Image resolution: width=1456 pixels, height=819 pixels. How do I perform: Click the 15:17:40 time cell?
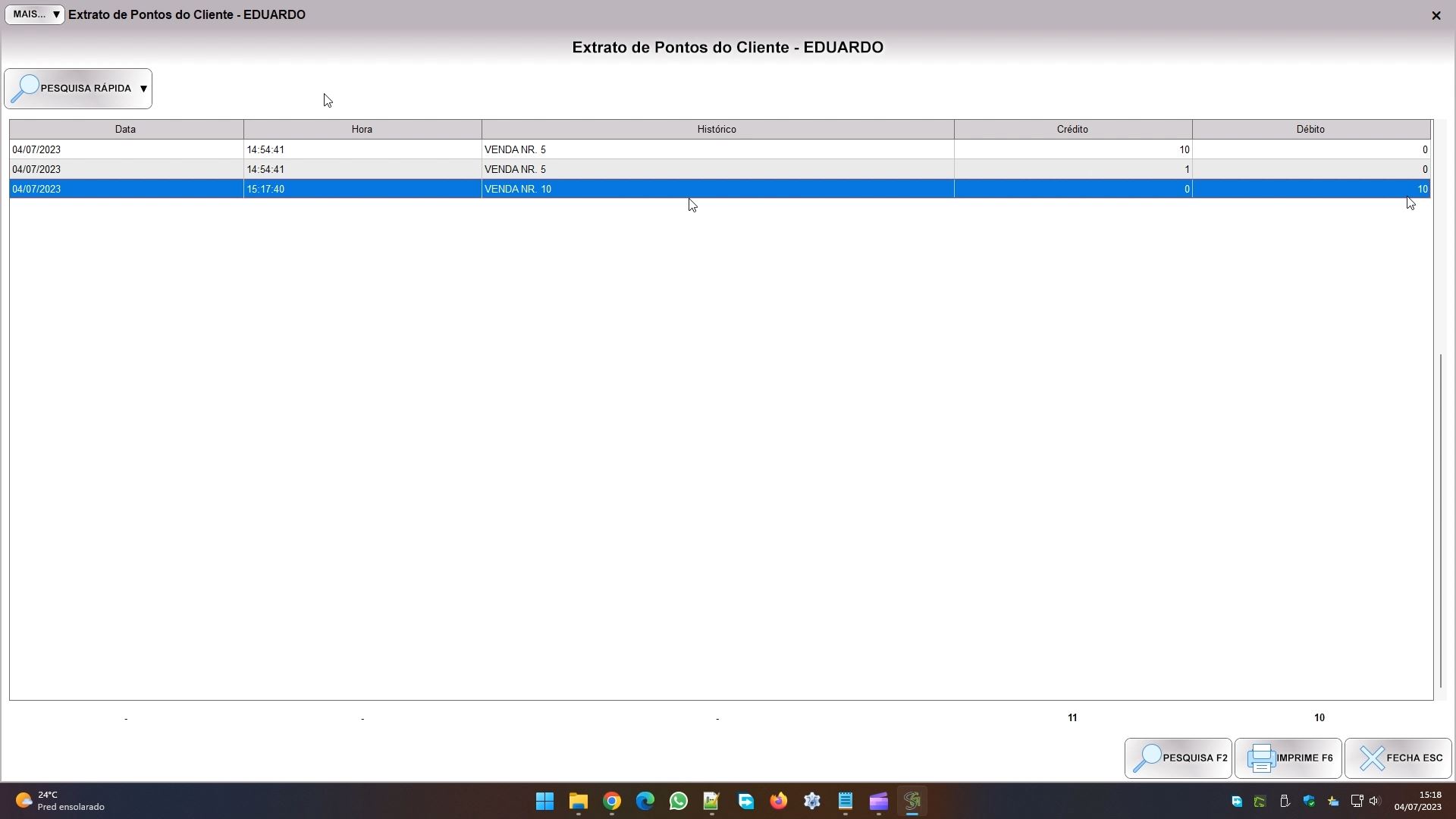tap(362, 190)
